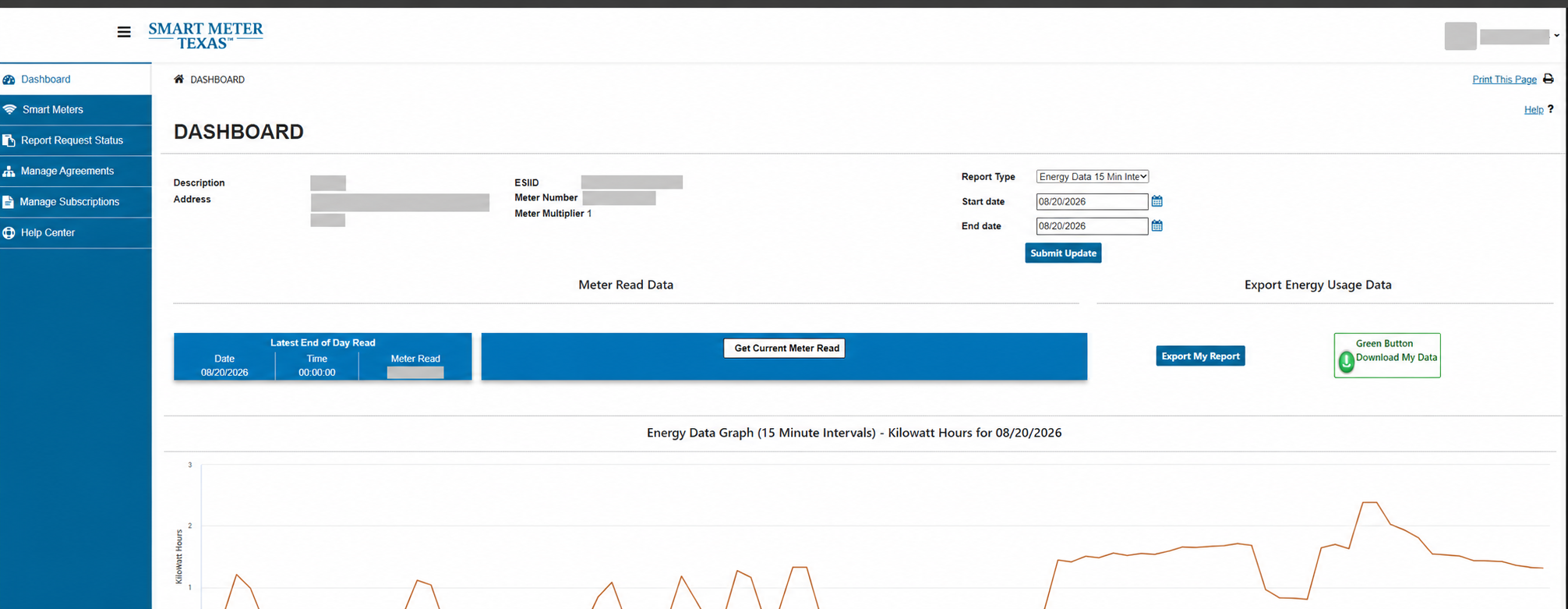Open the Help link
This screenshot has width=1568, height=609.
click(1534, 110)
